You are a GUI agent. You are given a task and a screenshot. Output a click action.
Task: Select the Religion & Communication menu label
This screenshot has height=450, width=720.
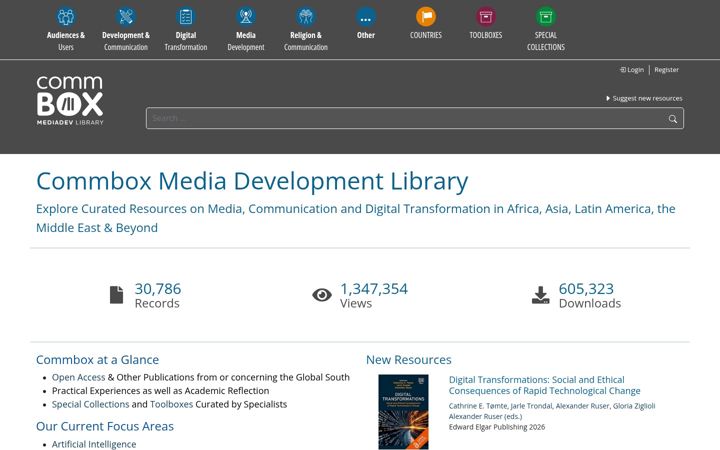click(x=306, y=41)
